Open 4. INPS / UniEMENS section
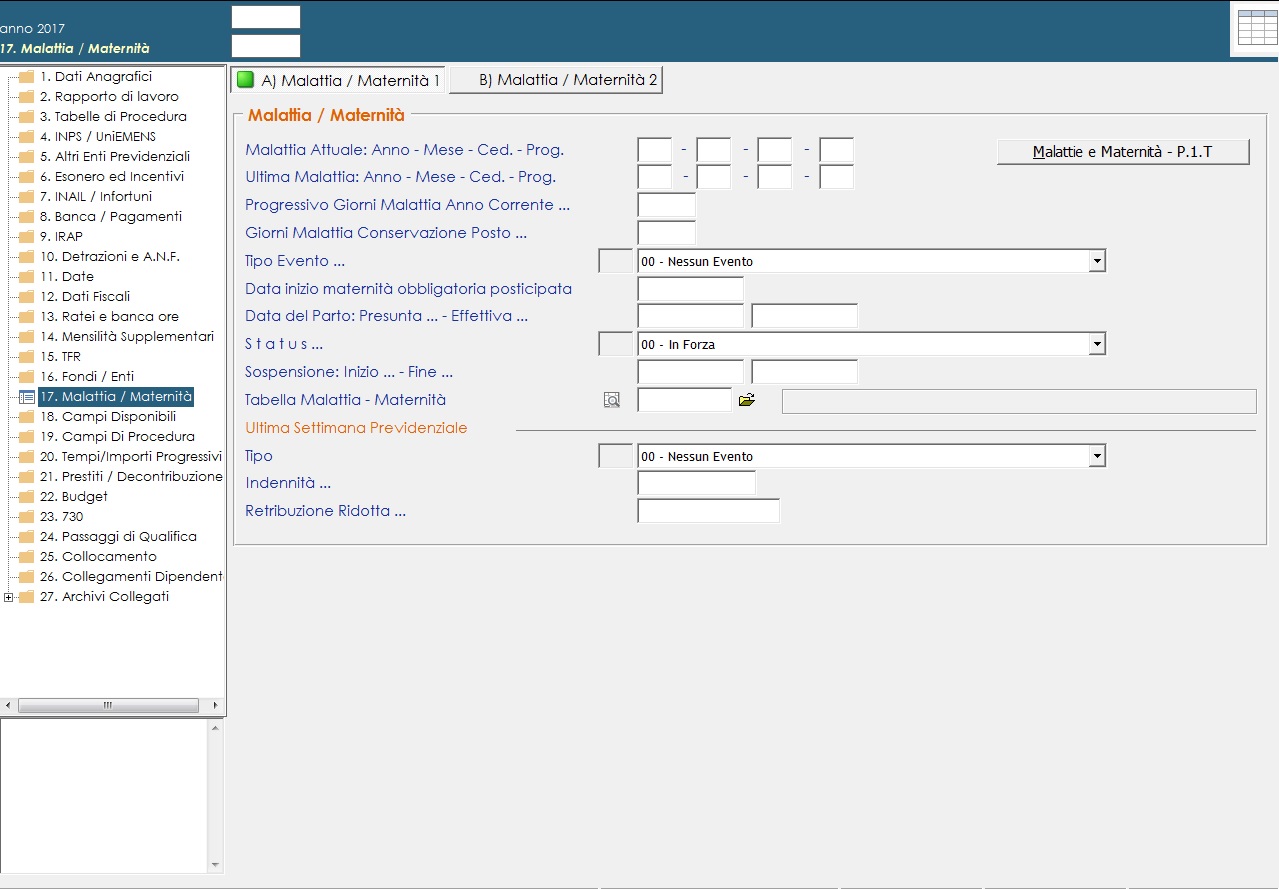The width and height of the screenshot is (1279, 889). [x=97, y=137]
